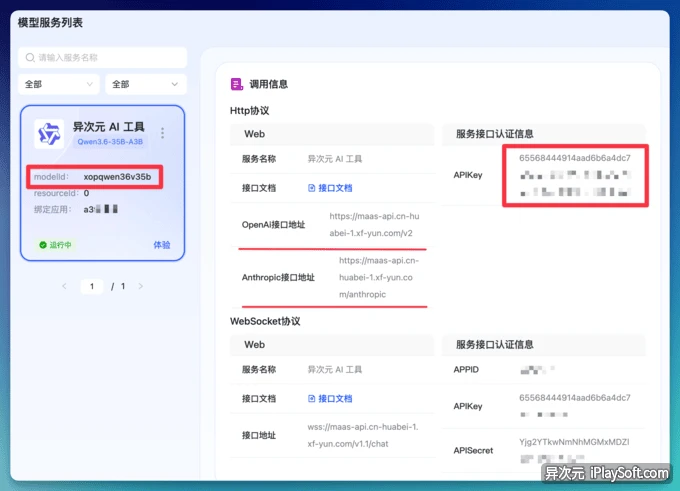Image resolution: width=680 pixels, height=491 pixels.
Task: Open 接口文档 link under Http协议
Action: point(330,188)
